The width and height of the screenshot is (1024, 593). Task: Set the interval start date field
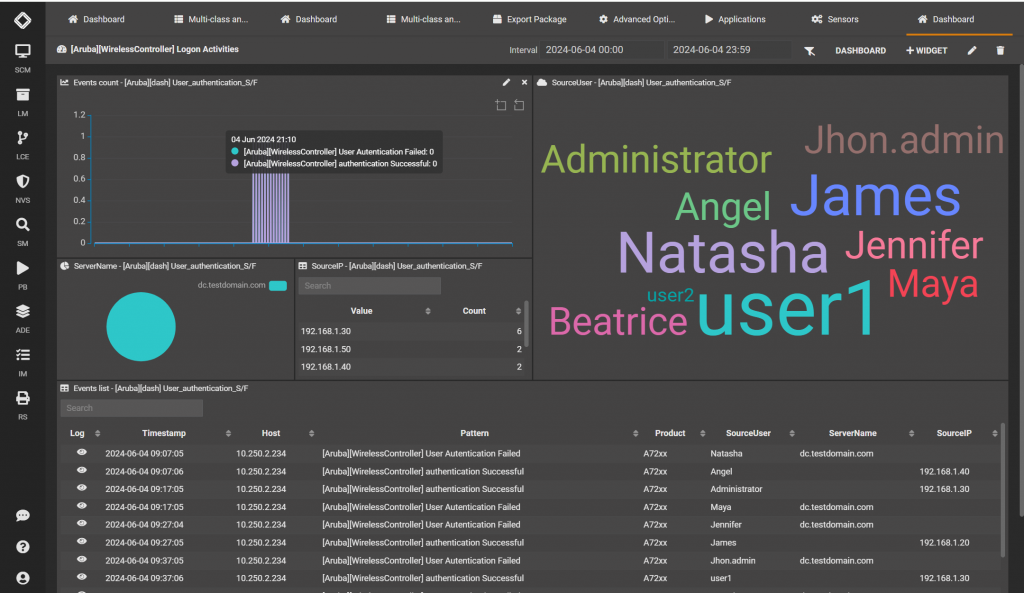click(x=602, y=50)
